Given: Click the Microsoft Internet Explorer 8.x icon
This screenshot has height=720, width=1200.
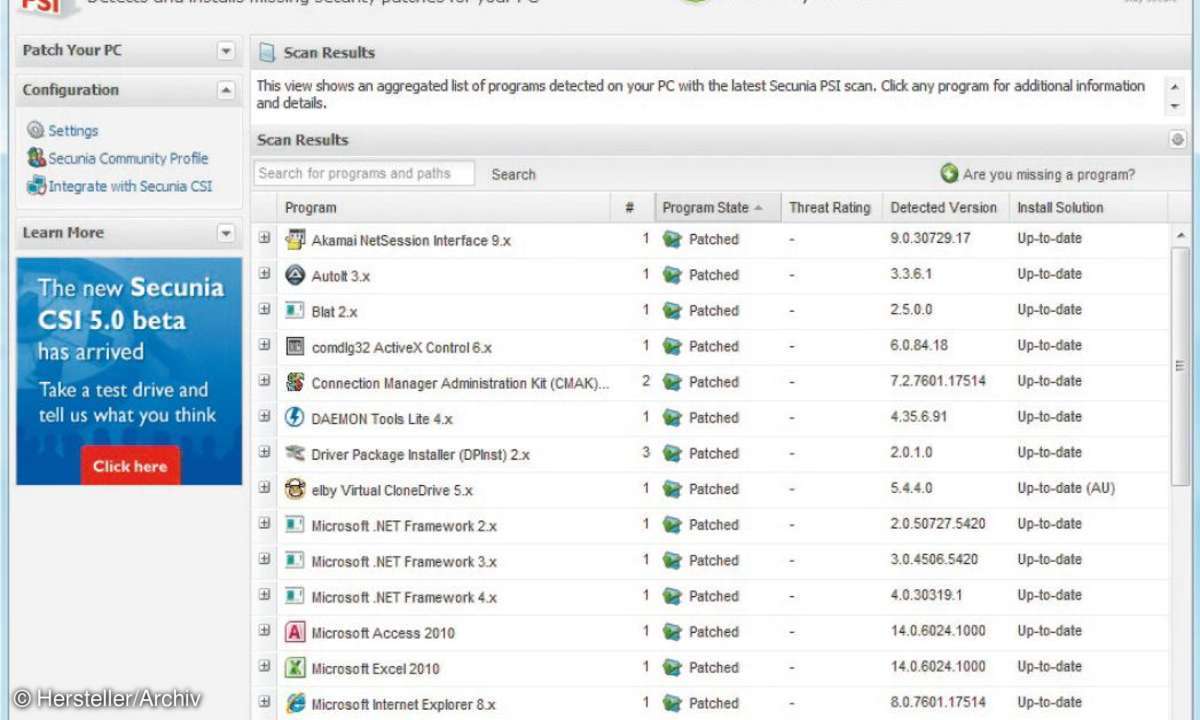Looking at the screenshot, I should click(x=295, y=703).
